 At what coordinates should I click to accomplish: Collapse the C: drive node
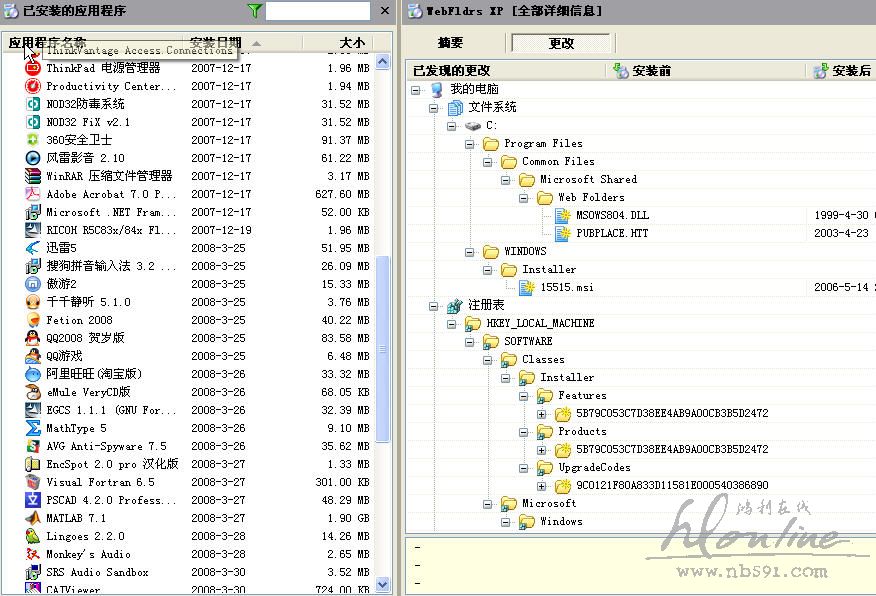451,126
